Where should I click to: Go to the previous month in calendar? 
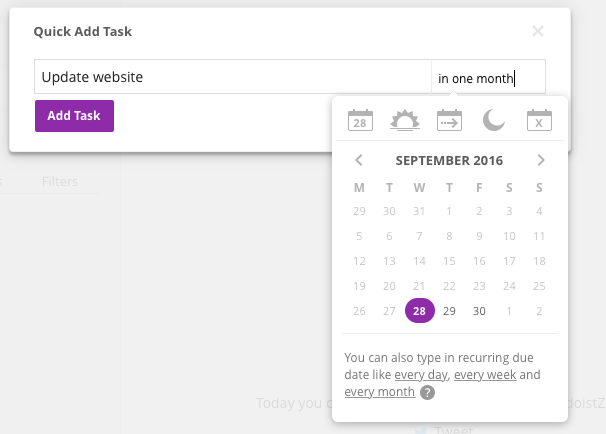[x=359, y=160]
